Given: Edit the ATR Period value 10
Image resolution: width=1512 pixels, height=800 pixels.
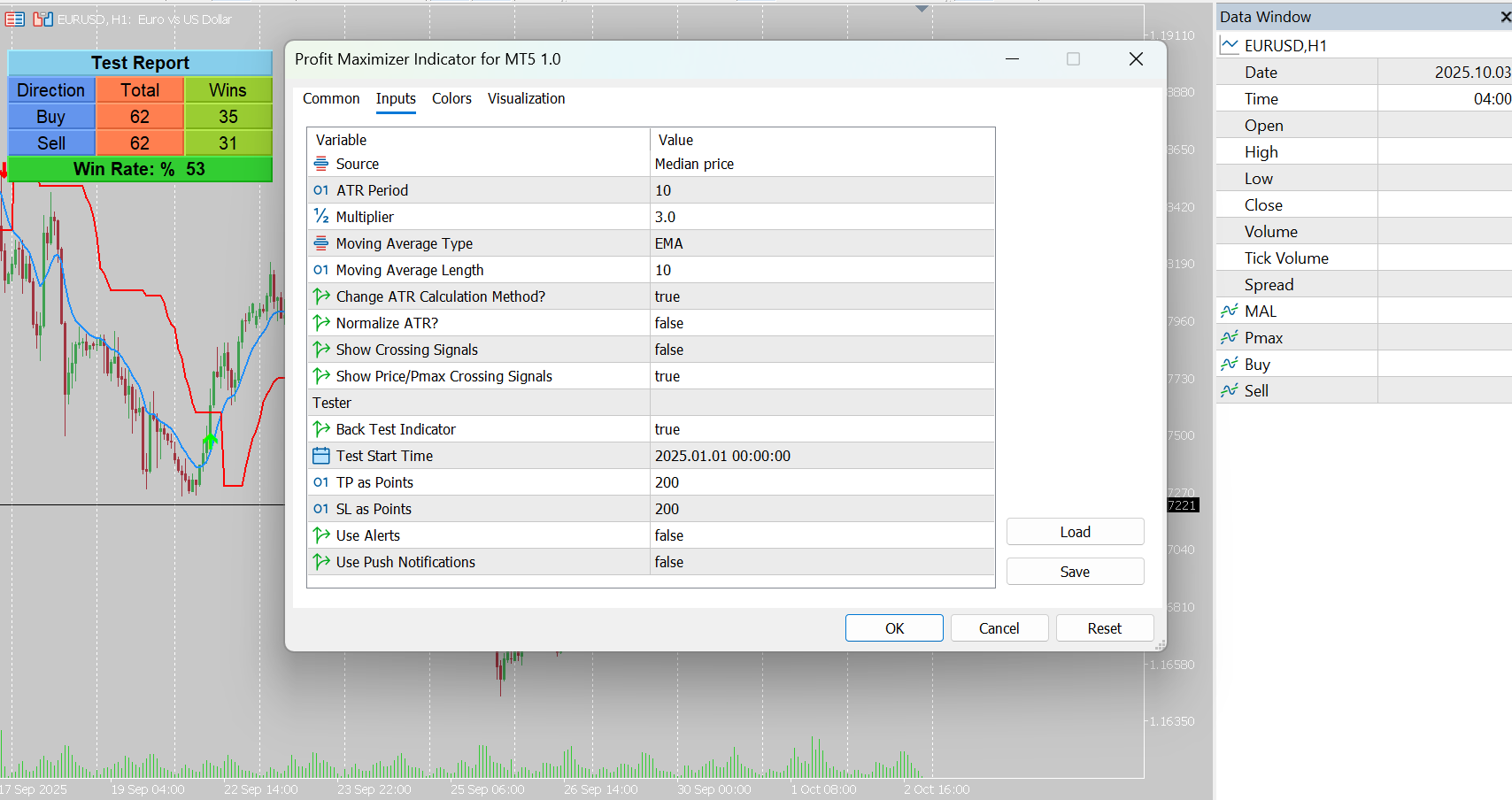Looking at the screenshot, I should pyautogui.click(x=822, y=190).
